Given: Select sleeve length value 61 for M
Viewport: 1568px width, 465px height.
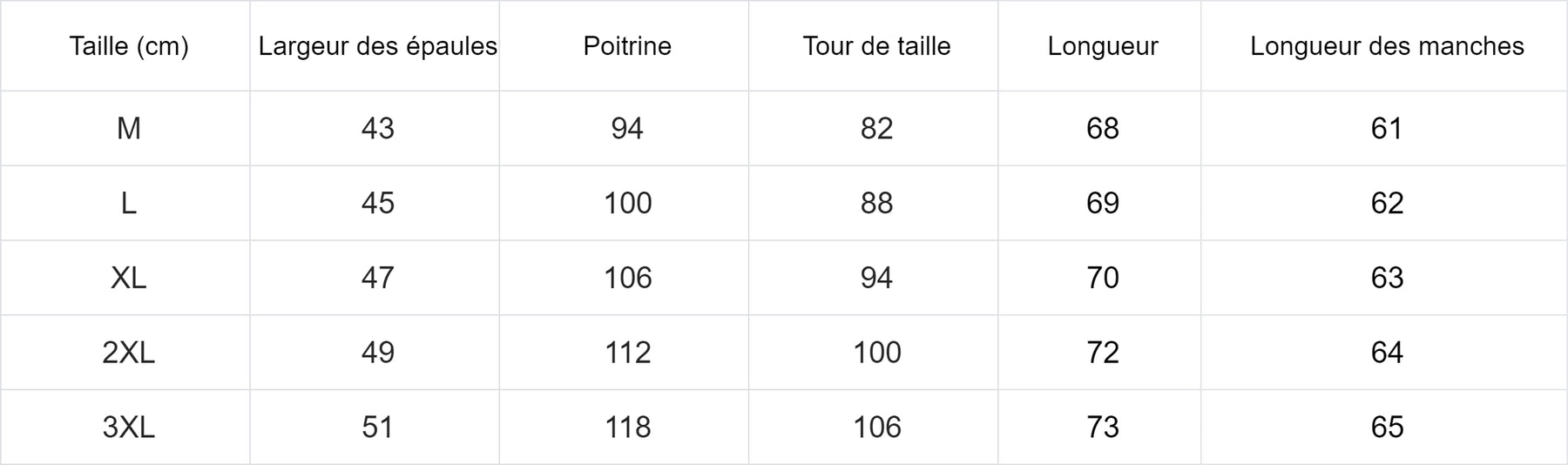Looking at the screenshot, I should point(1387,129).
